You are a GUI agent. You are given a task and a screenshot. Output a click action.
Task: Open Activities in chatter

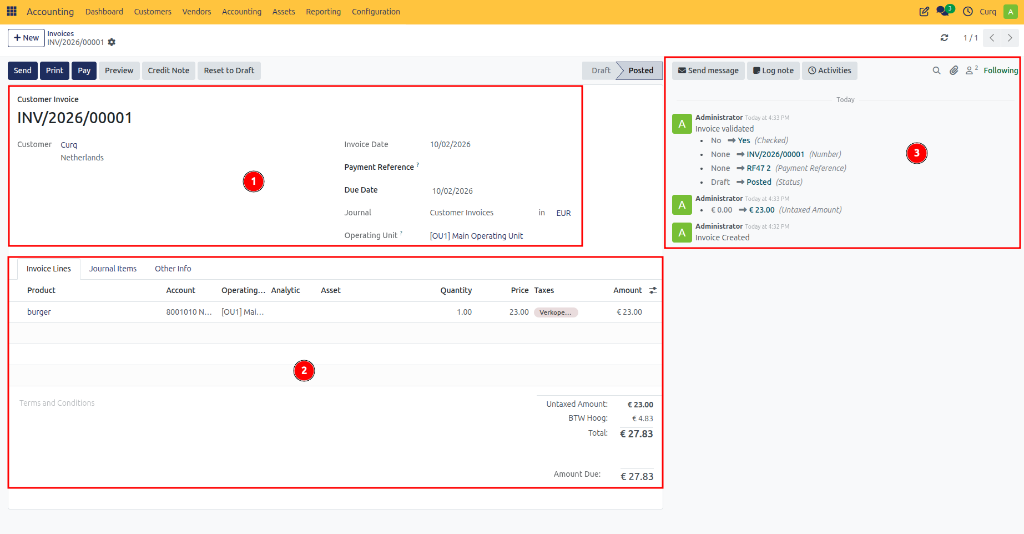829,71
